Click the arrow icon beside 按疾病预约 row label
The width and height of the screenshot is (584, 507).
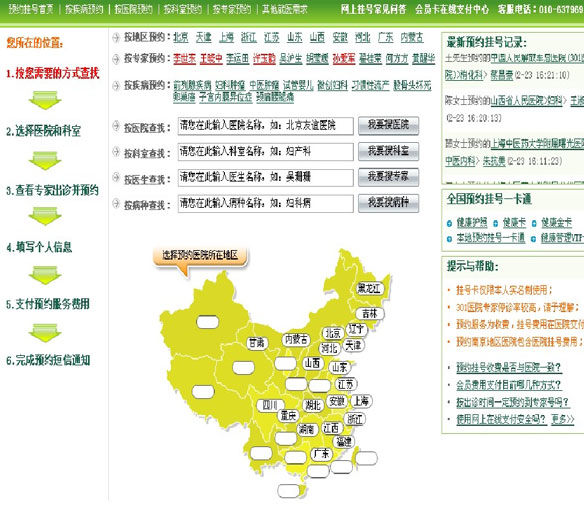point(116,86)
